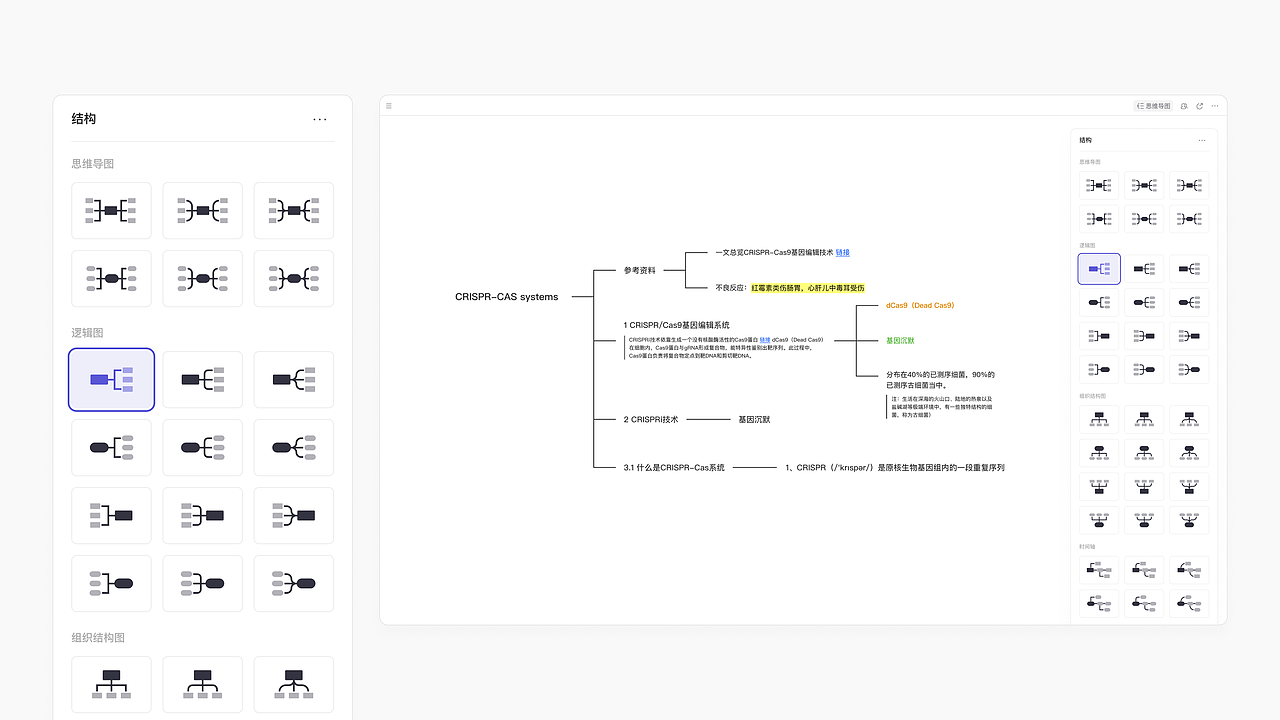Enlarged panel: pick two-sided mind map, rectangle root, curly braces
This screenshot has width=1280, height=720.
click(x=203, y=210)
